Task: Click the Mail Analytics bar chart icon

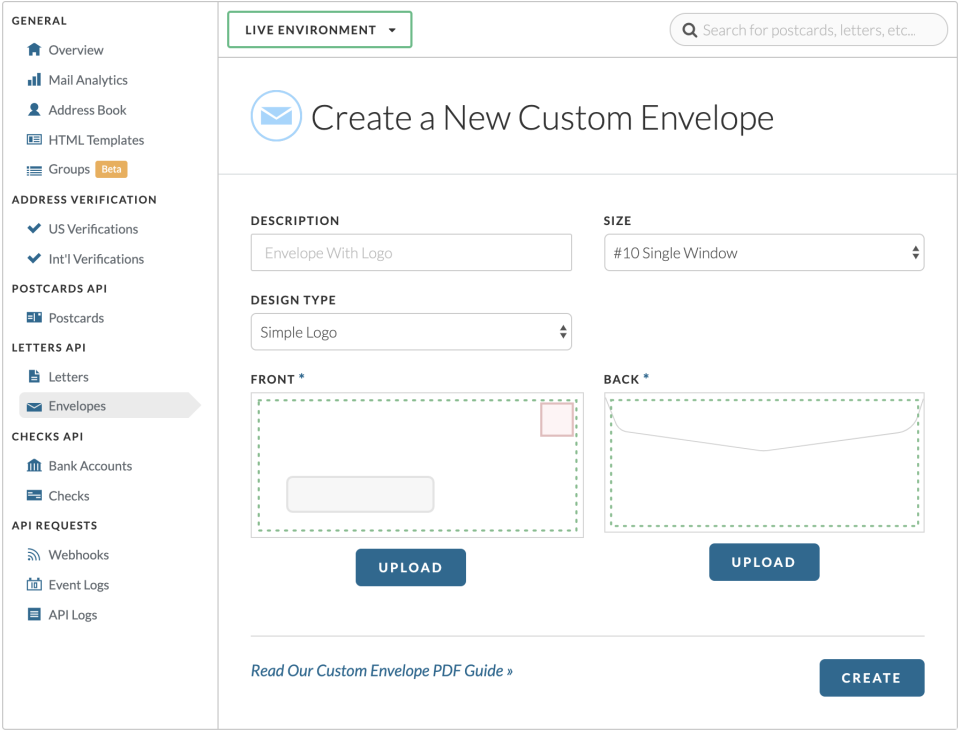Action: pyautogui.click(x=35, y=80)
